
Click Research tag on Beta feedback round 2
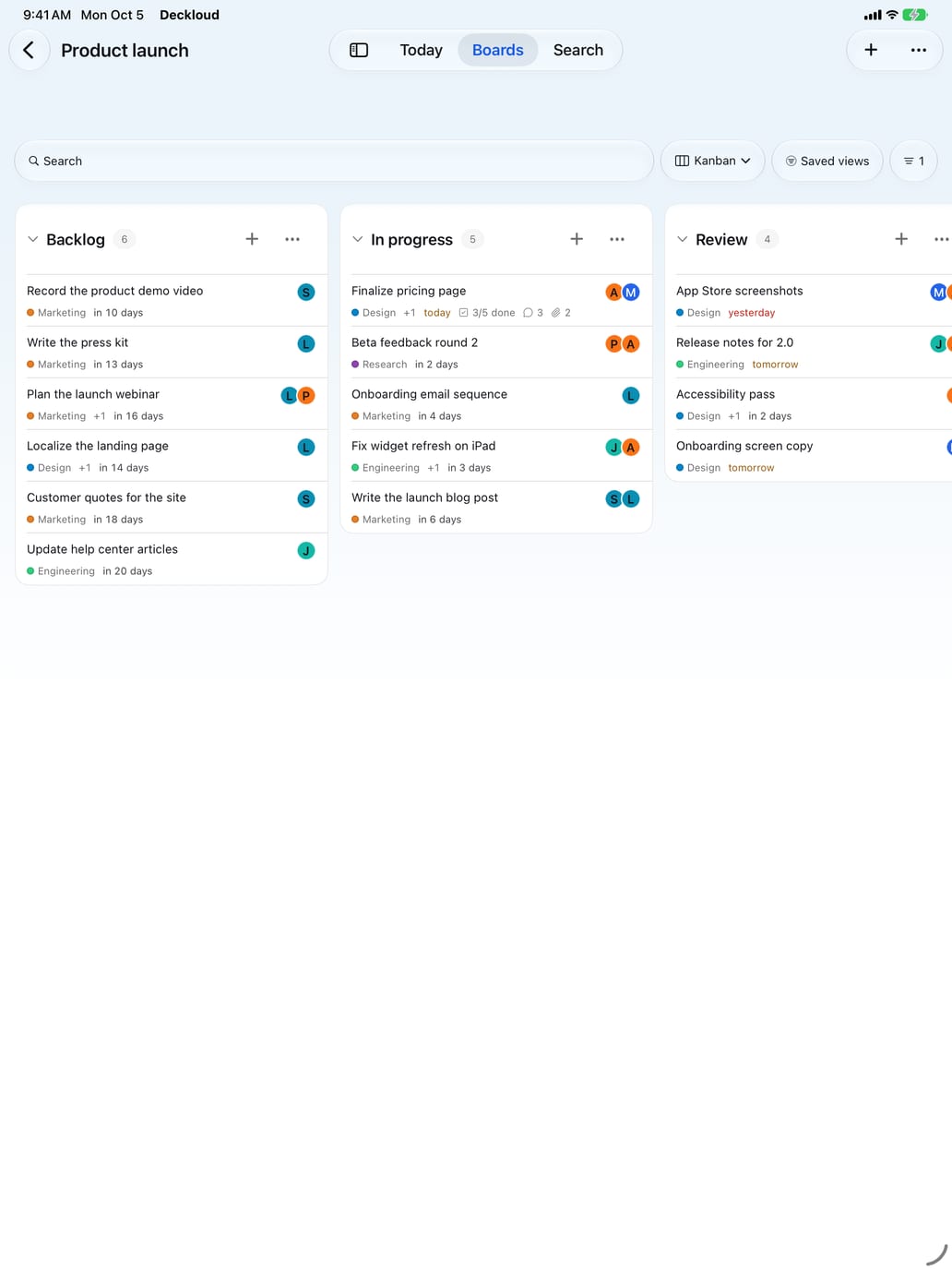[379, 365]
